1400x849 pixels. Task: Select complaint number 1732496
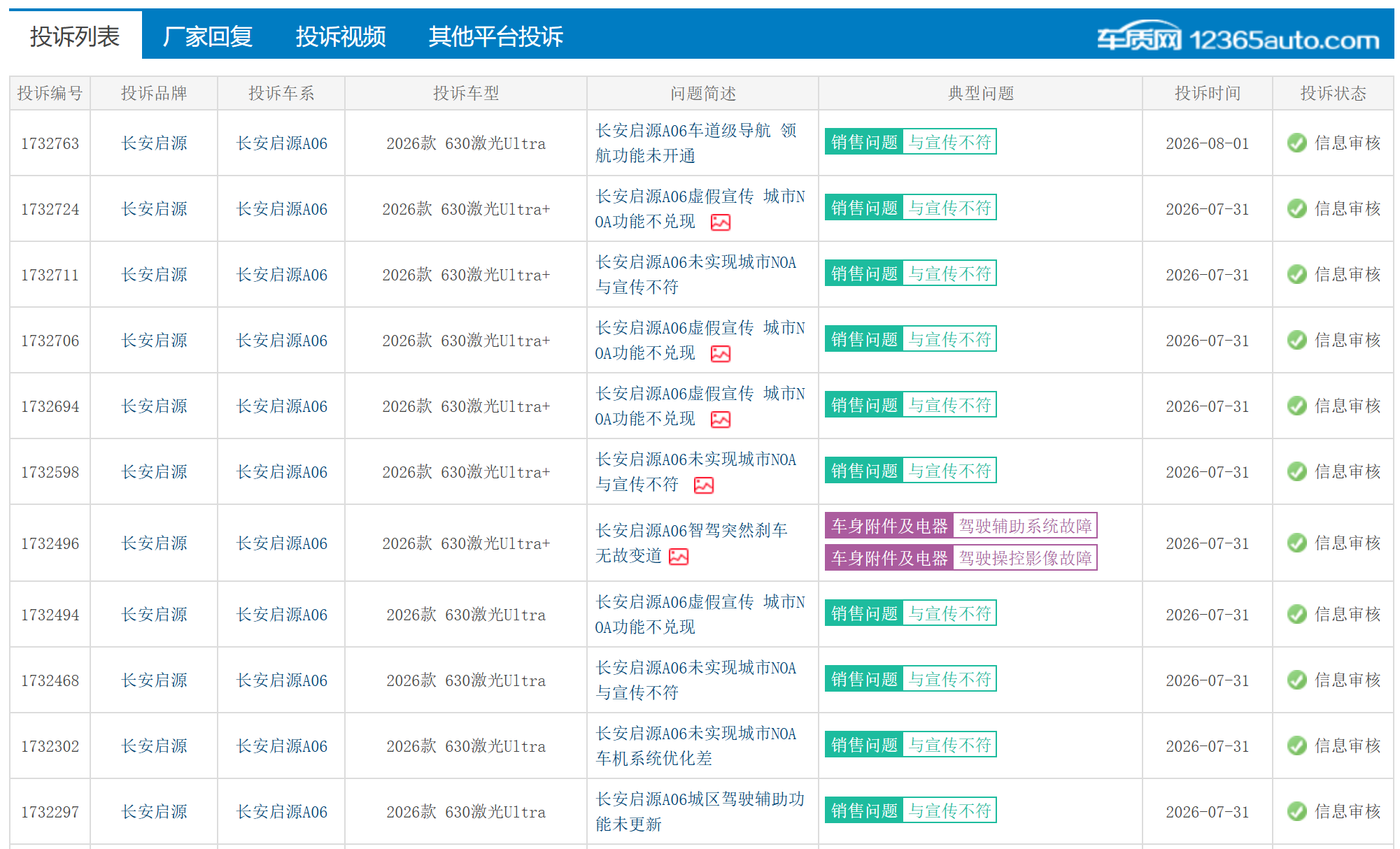[x=50, y=543]
